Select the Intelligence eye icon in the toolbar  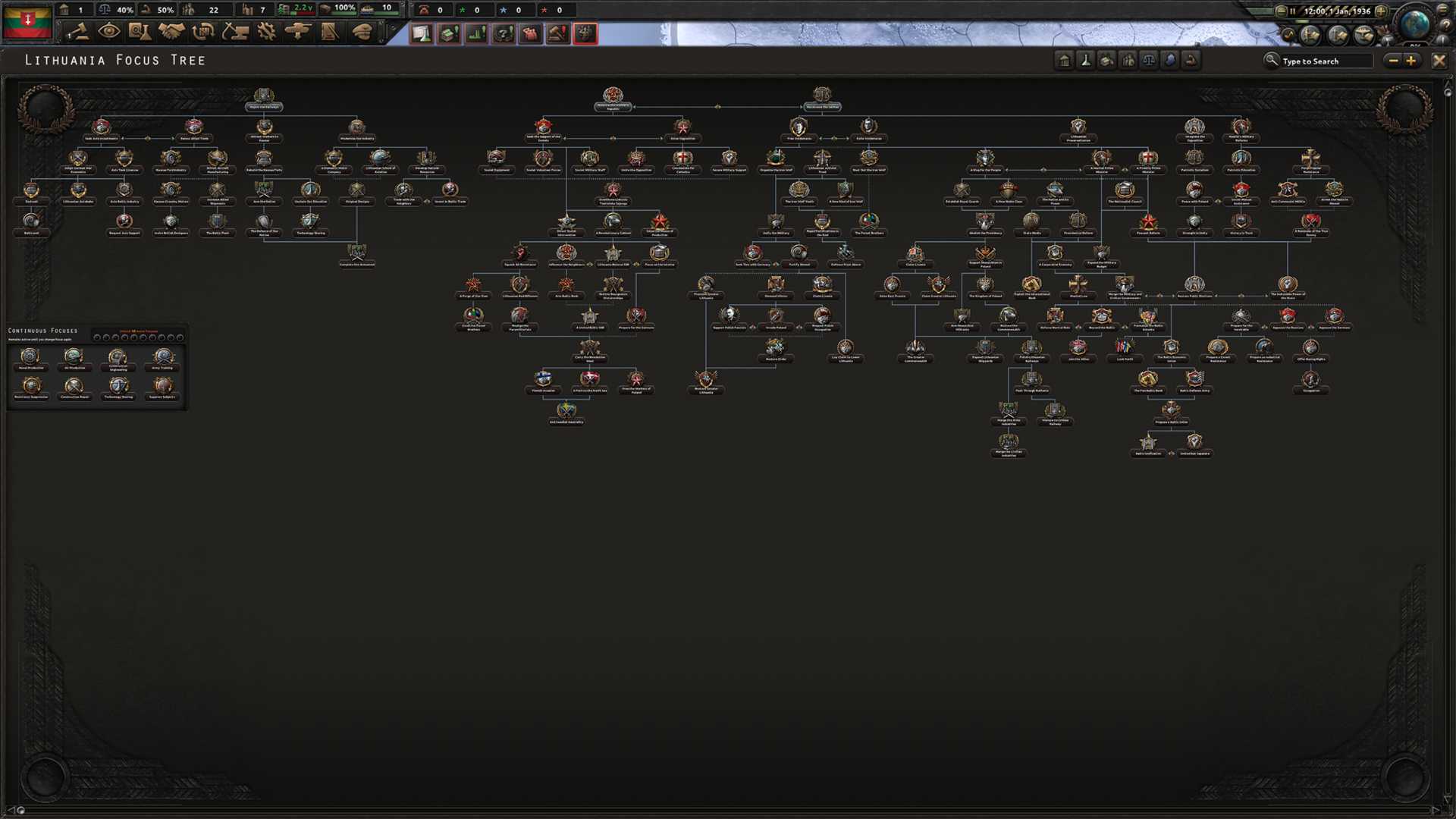108,32
